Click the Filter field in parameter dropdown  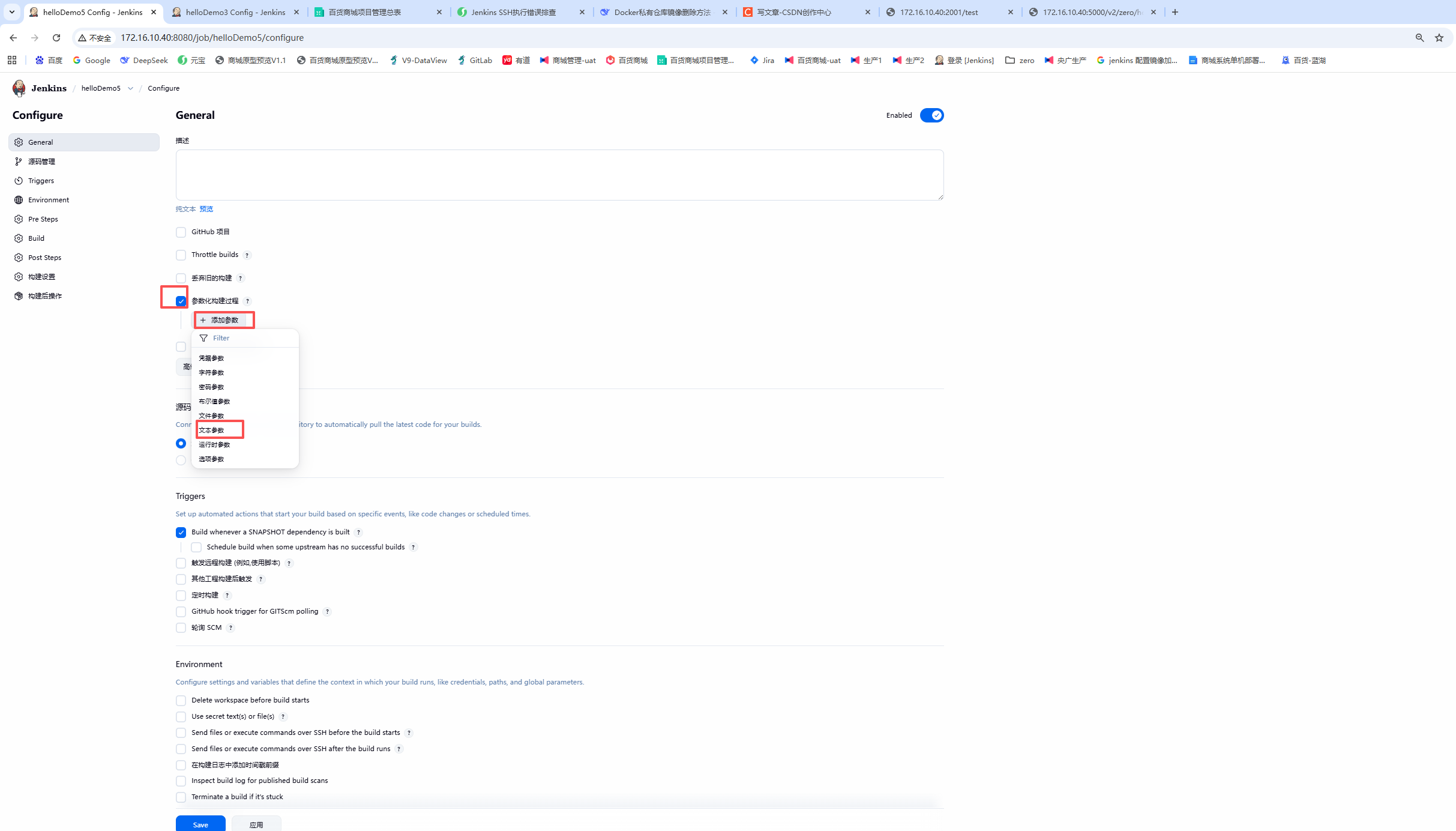point(245,338)
